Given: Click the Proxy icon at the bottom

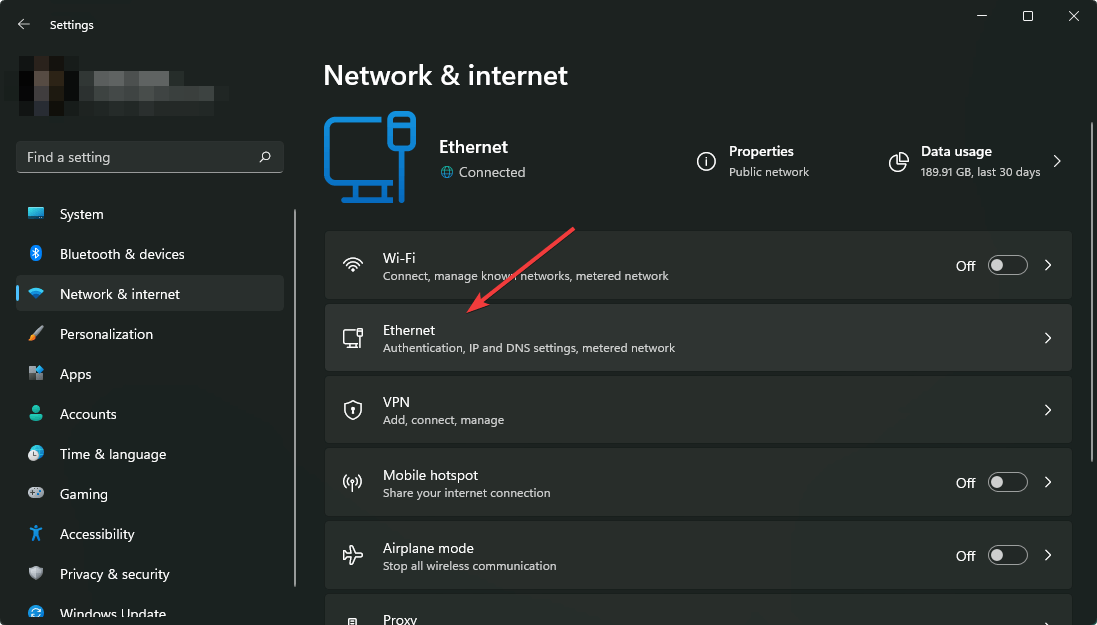Looking at the screenshot, I should tap(352, 620).
